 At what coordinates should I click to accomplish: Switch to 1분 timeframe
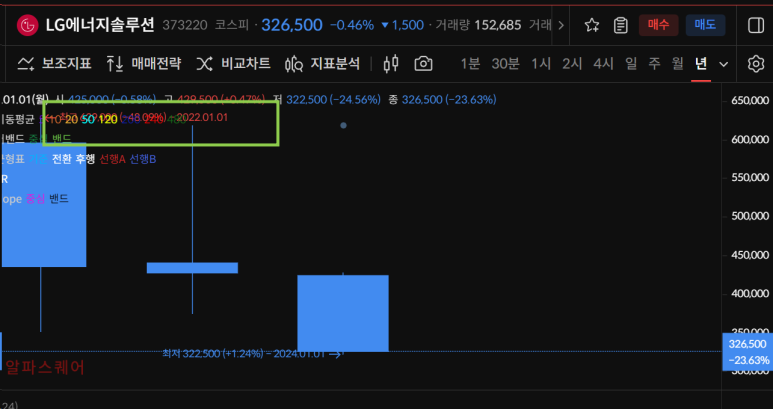coord(470,64)
